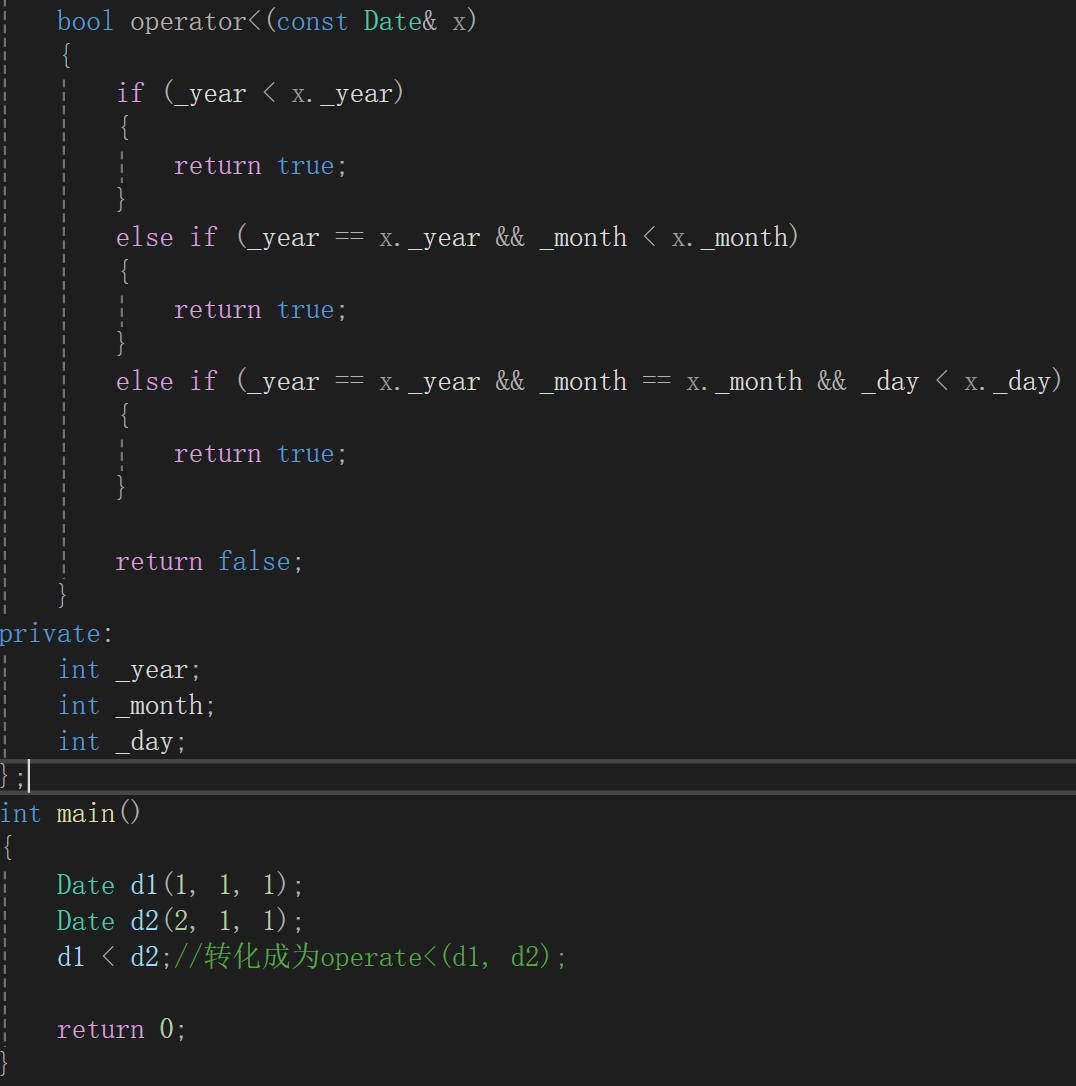Click the 'Date d1(1, 1, 1);' line
The width and height of the screenshot is (1076, 1086).
point(179,885)
